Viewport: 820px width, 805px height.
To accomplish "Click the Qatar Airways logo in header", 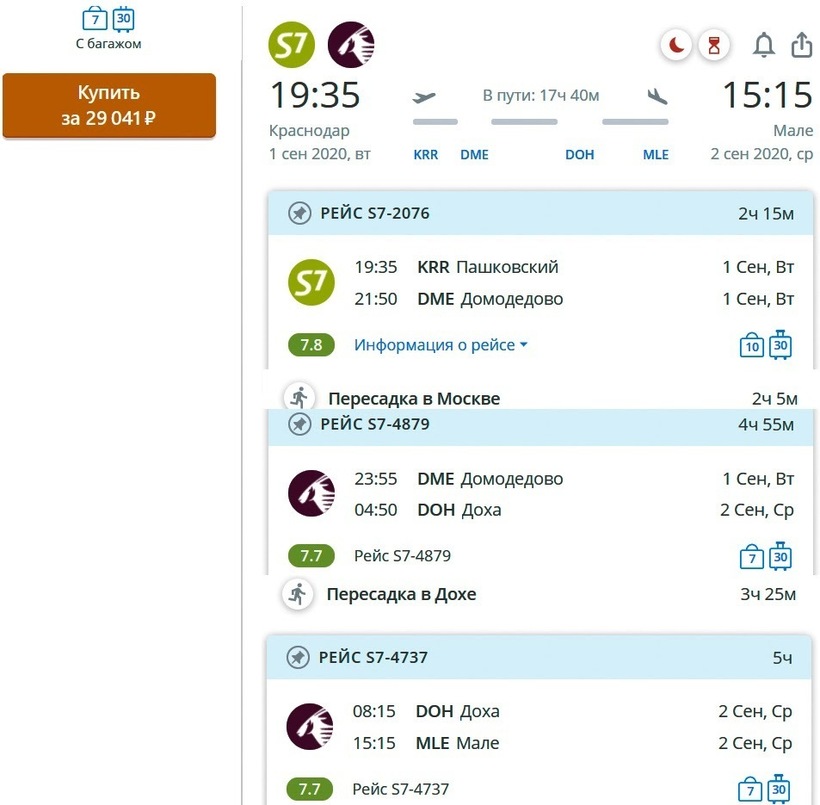I will 351,45.
